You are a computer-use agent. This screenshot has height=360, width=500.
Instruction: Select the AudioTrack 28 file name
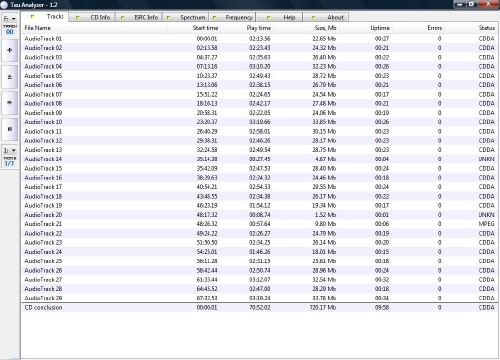pos(43,289)
